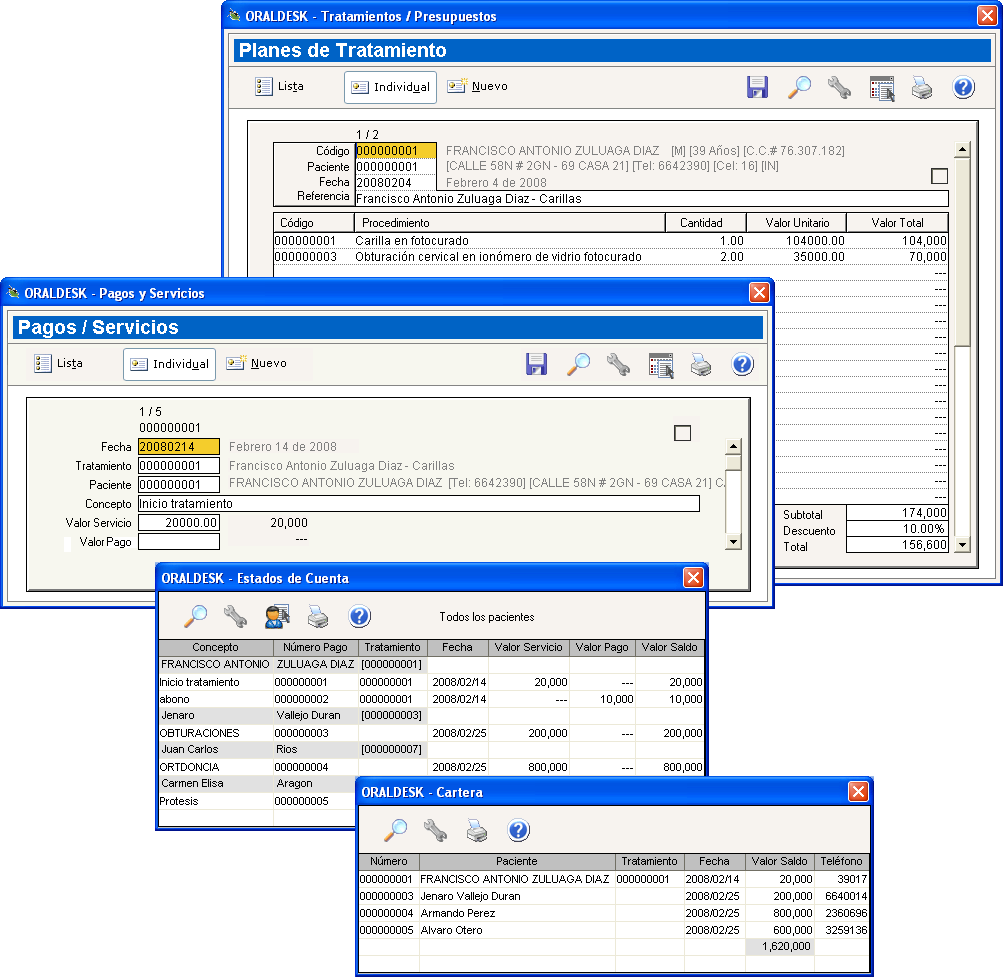
Task: Focus the Tratamiento field in Pagos / Servicios
Action: [179, 466]
